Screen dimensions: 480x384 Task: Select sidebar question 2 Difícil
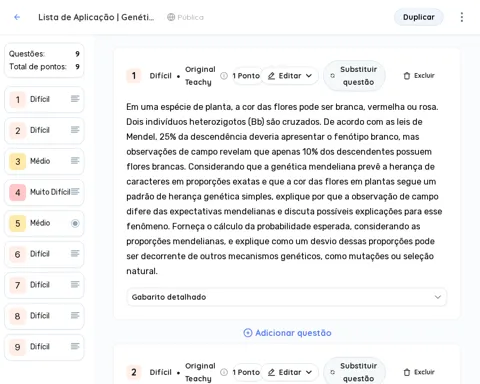[x=44, y=130]
